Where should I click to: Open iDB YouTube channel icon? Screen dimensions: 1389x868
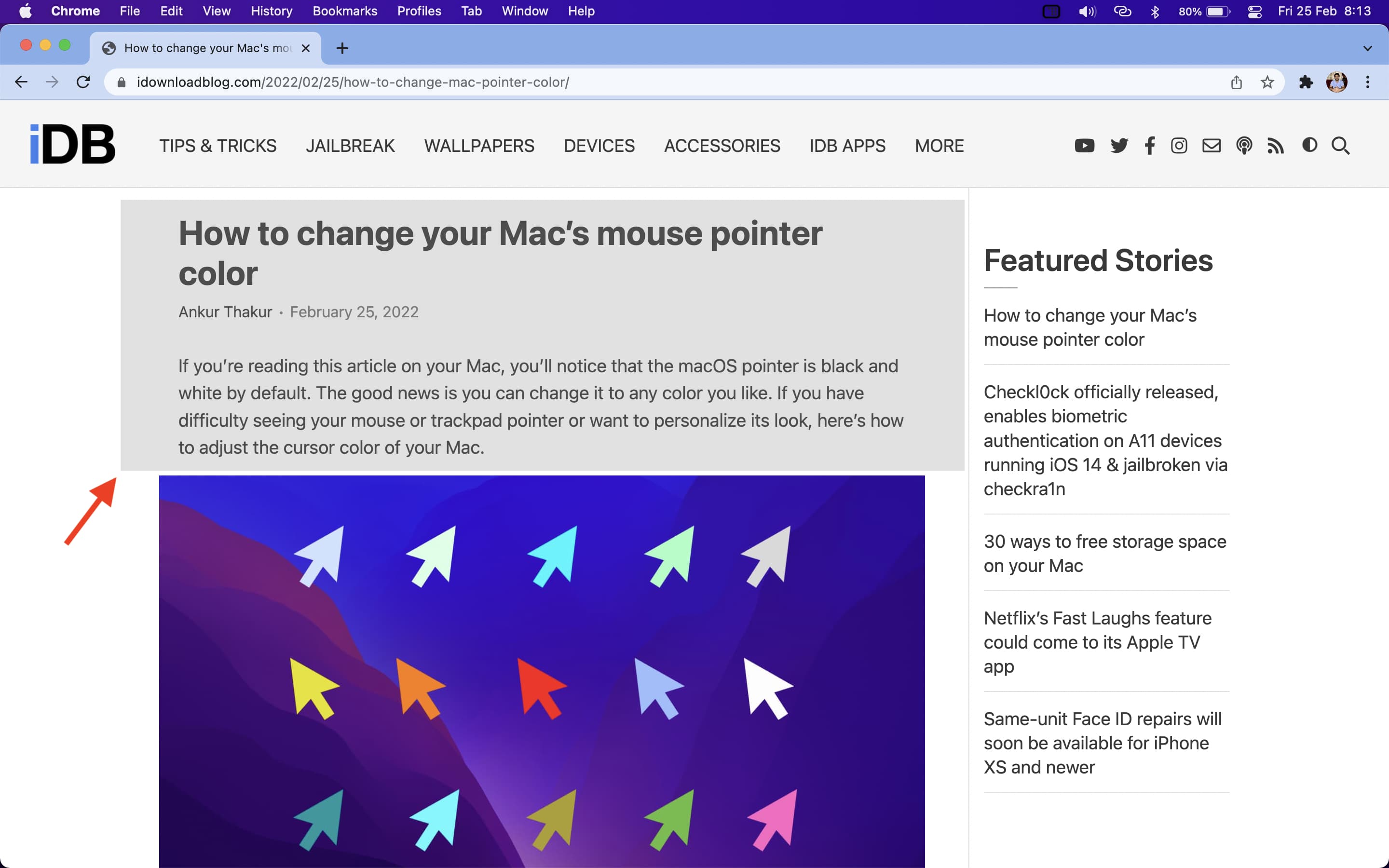1084,146
